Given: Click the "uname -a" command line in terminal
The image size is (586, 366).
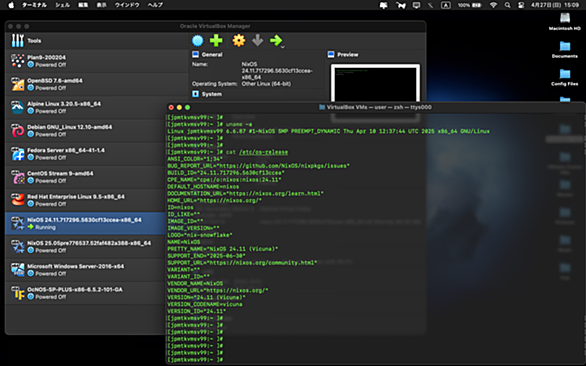Looking at the screenshot, I should tap(210, 124).
